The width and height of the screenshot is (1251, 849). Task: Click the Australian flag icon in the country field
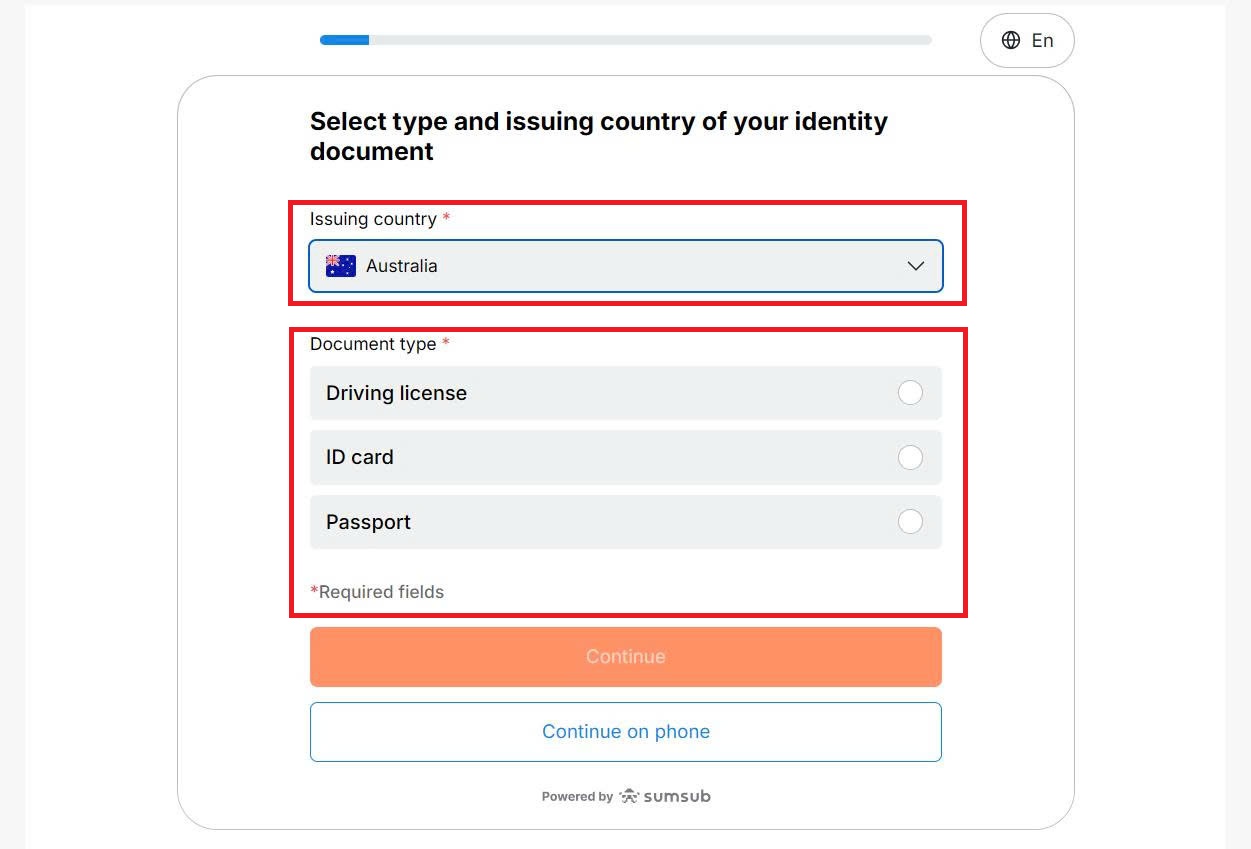[338, 265]
